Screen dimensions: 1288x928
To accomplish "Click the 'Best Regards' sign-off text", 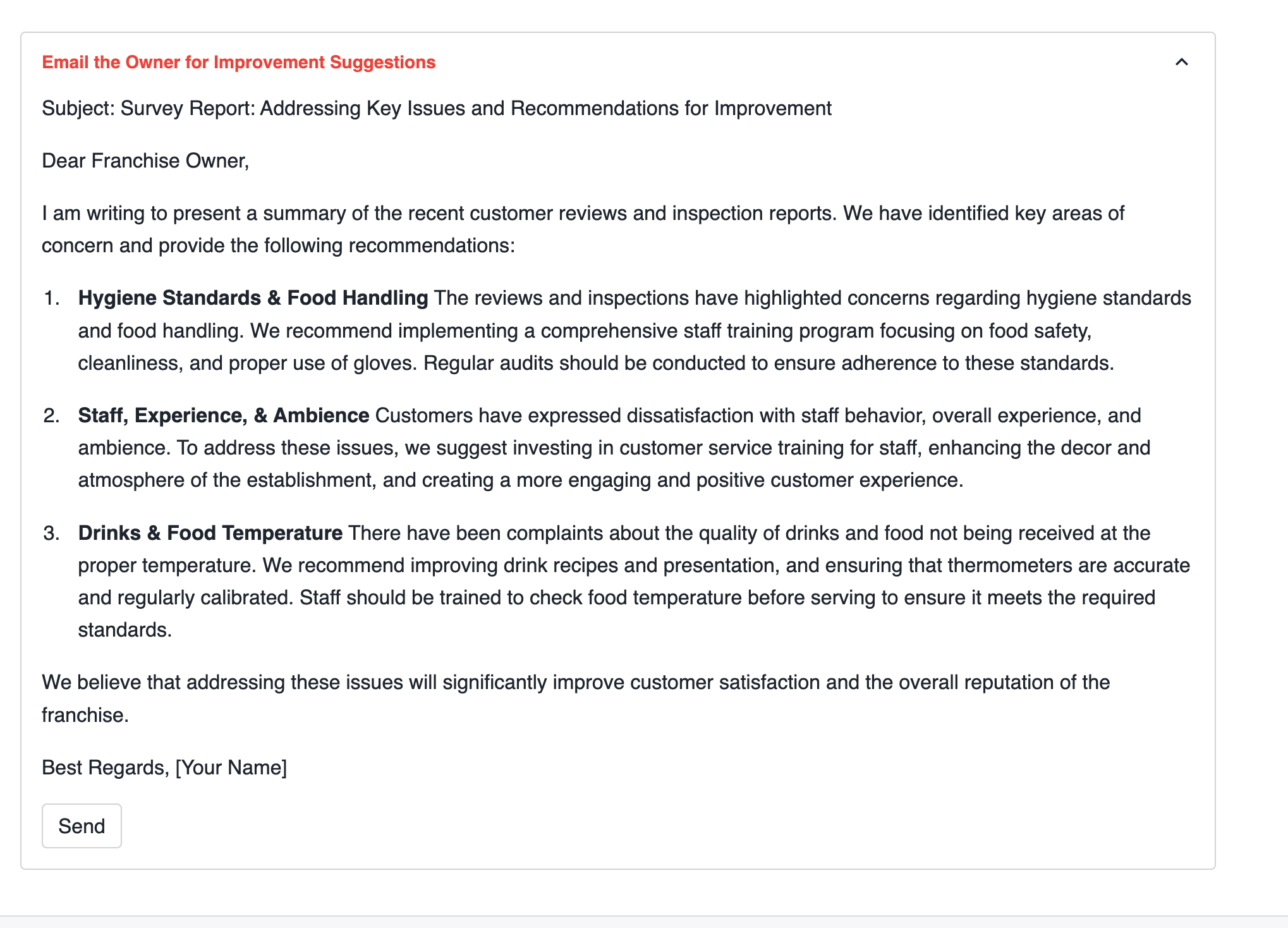I will (x=105, y=767).
